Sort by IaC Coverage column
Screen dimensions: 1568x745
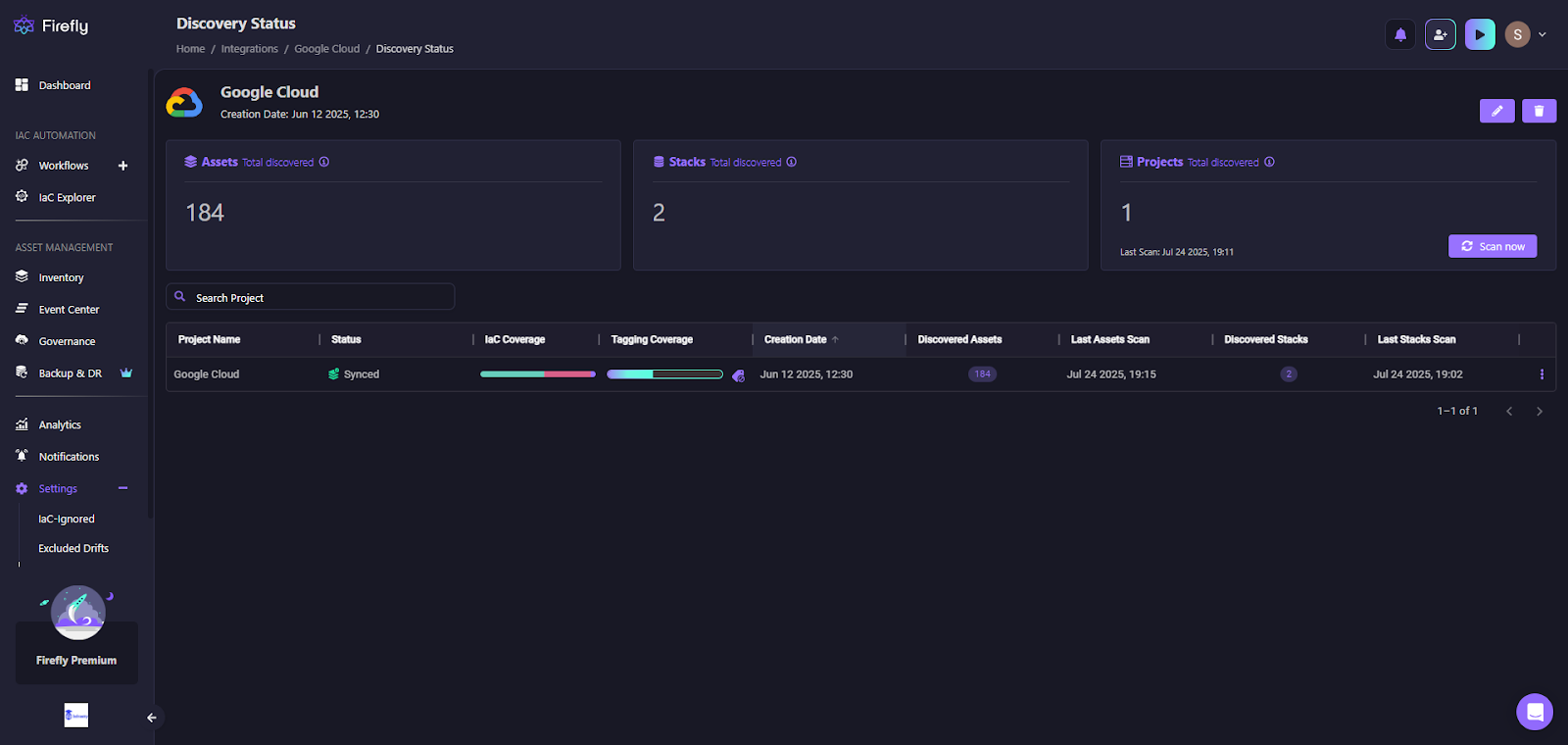[514, 339]
